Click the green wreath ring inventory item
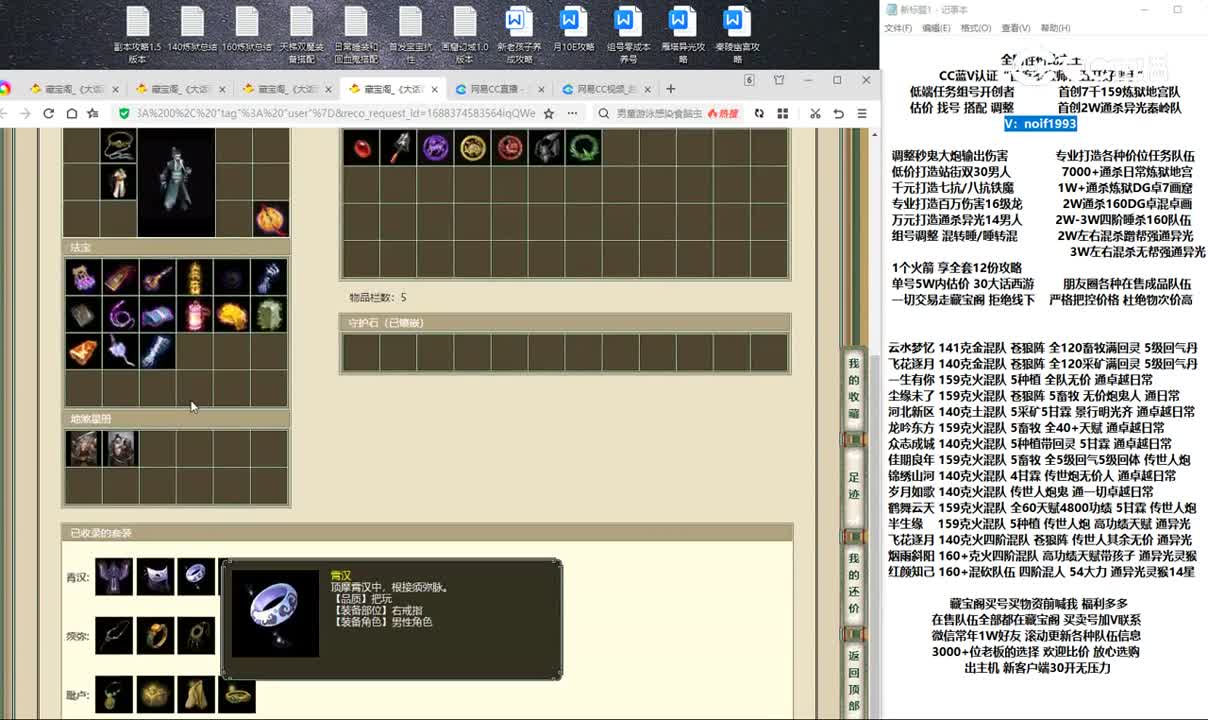Viewport: 1208px width, 720px height. click(x=583, y=148)
